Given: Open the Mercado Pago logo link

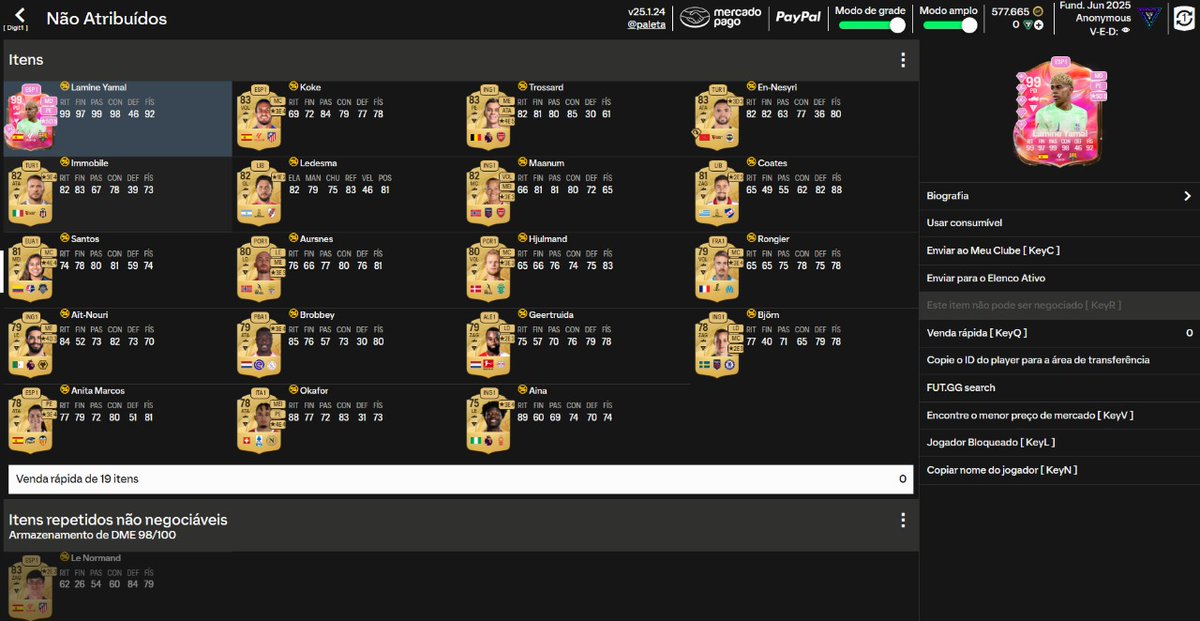Looking at the screenshot, I should 721,17.
